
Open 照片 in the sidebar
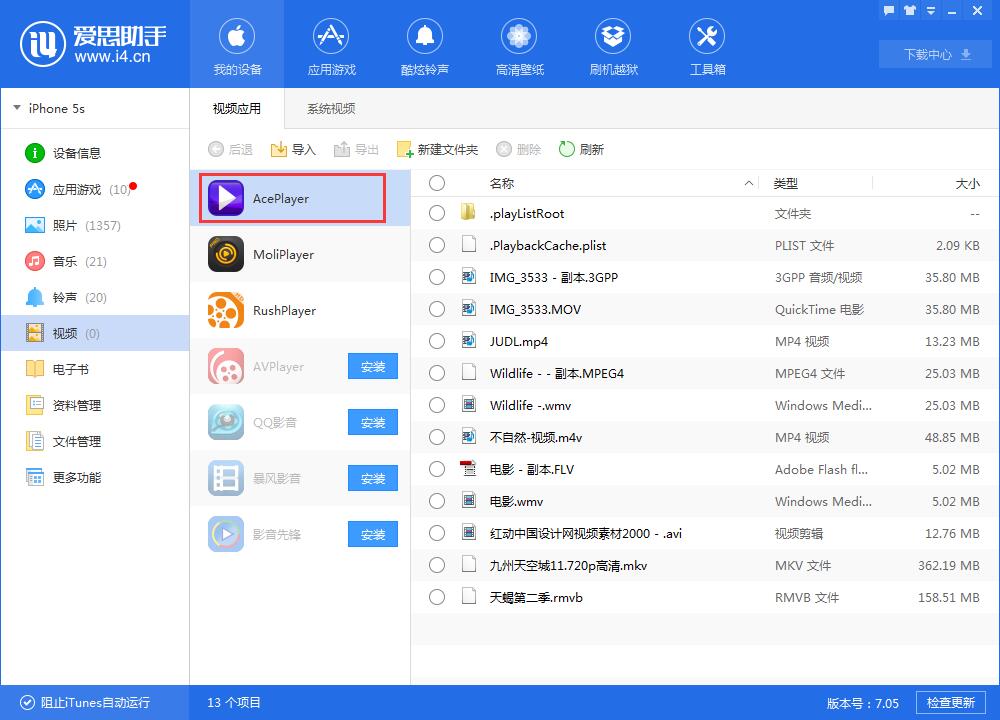58,225
